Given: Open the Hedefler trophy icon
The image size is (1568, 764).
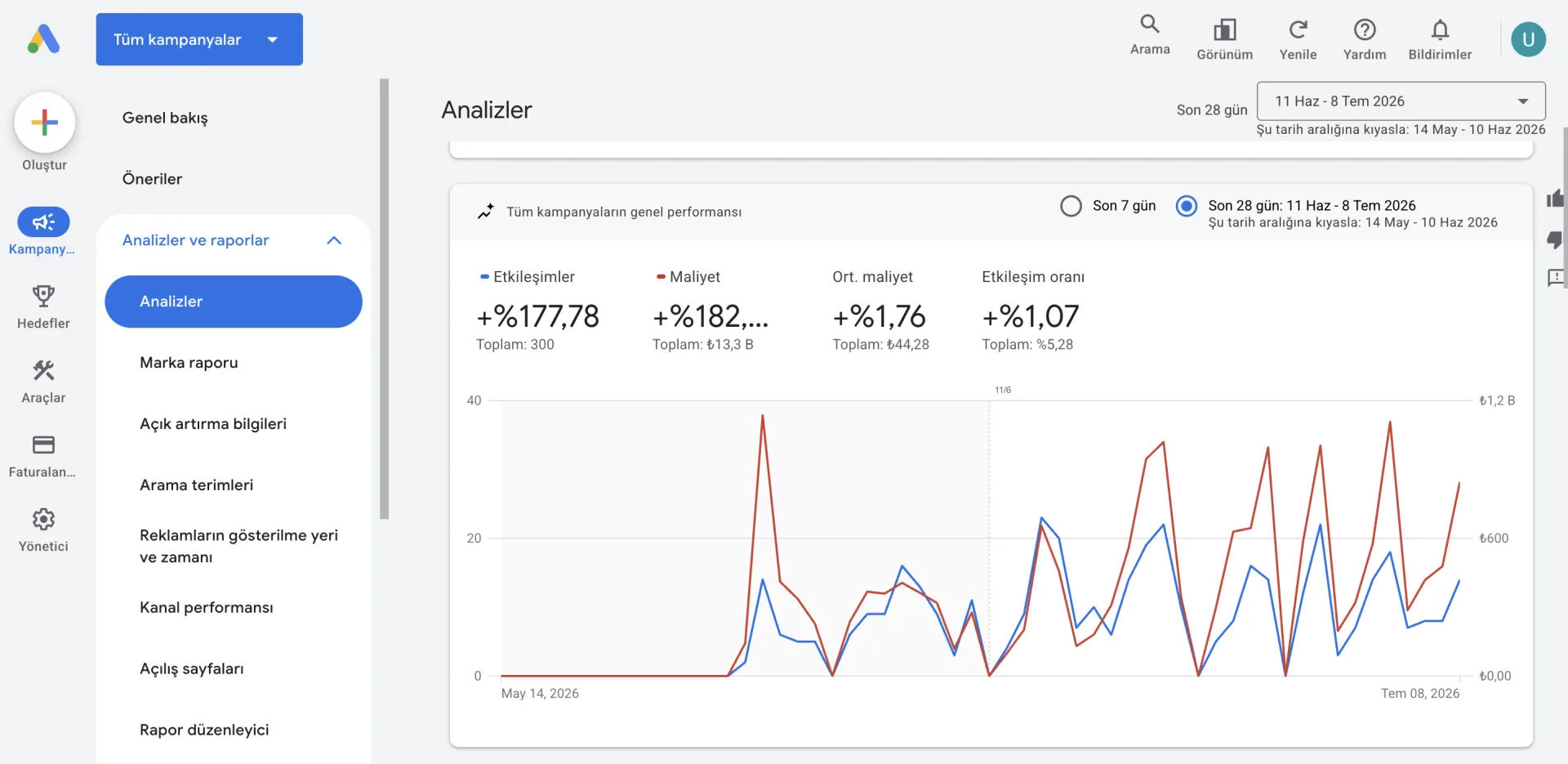Looking at the screenshot, I should coord(43,296).
